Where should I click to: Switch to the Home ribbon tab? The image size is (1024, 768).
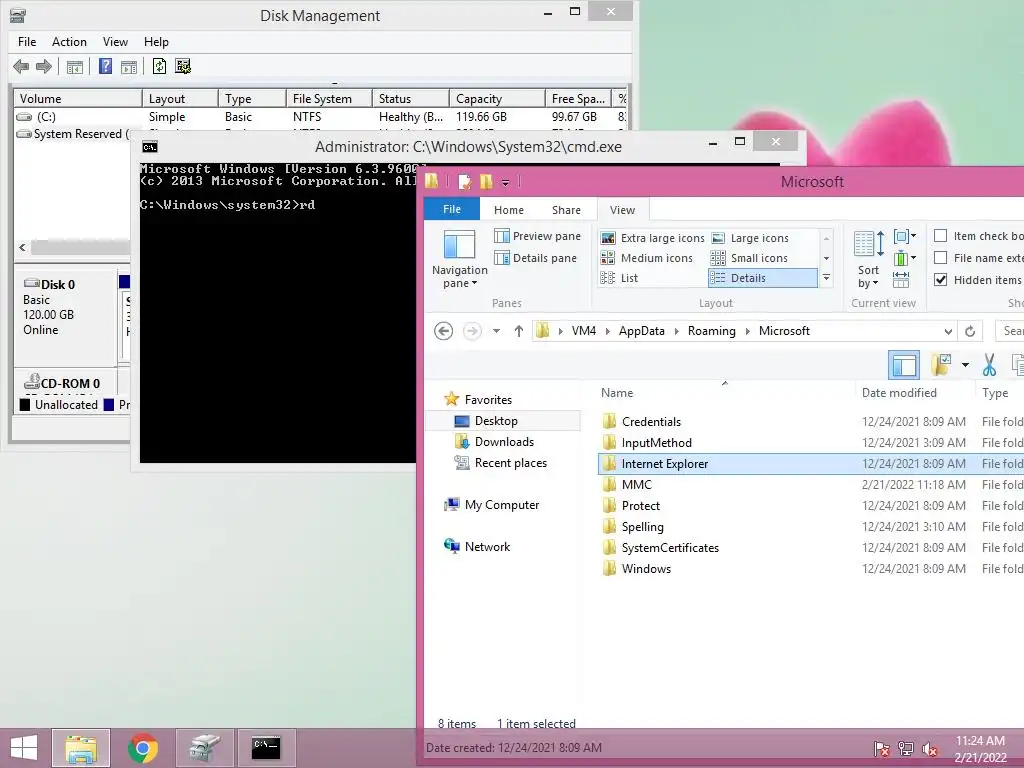point(509,210)
